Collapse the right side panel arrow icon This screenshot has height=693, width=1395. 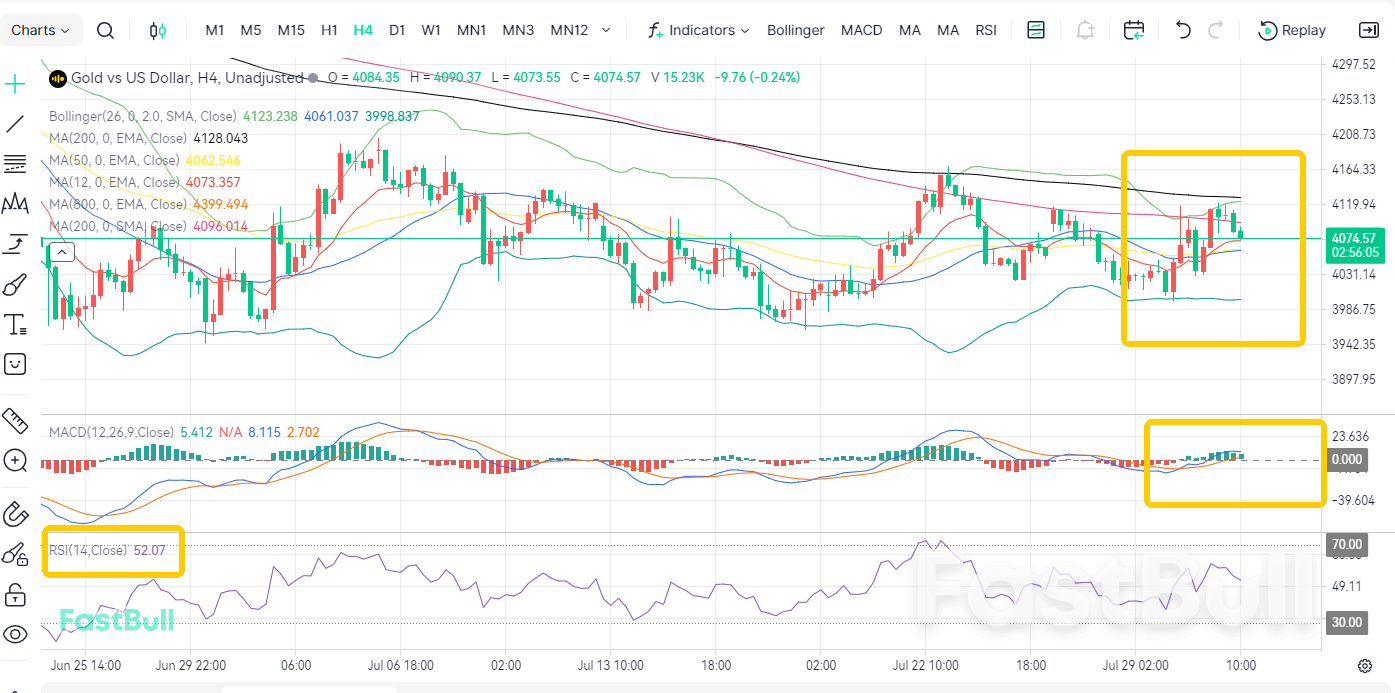(x=1368, y=30)
